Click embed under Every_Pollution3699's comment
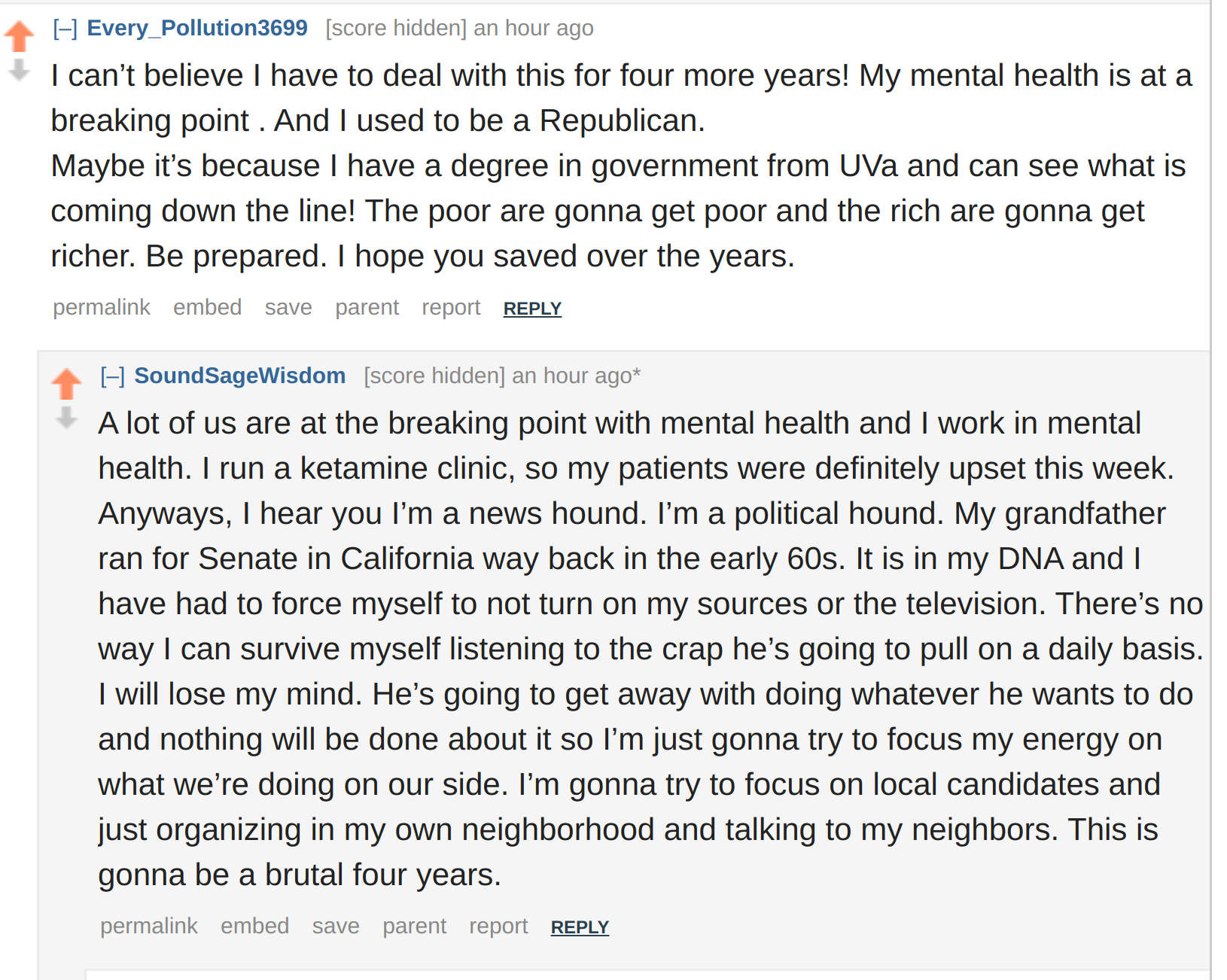 207,307
